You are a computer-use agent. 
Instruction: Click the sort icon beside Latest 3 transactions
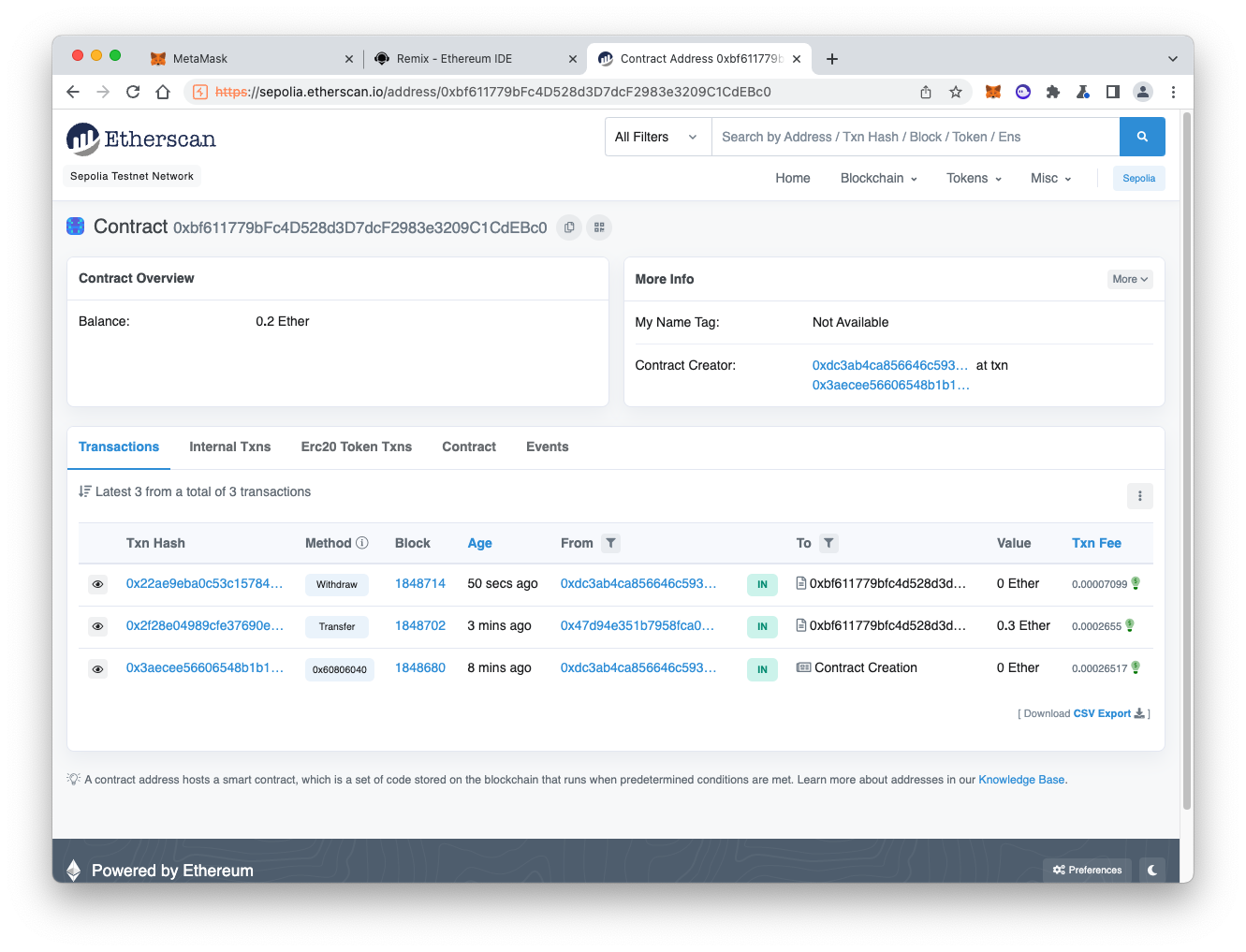[85, 491]
